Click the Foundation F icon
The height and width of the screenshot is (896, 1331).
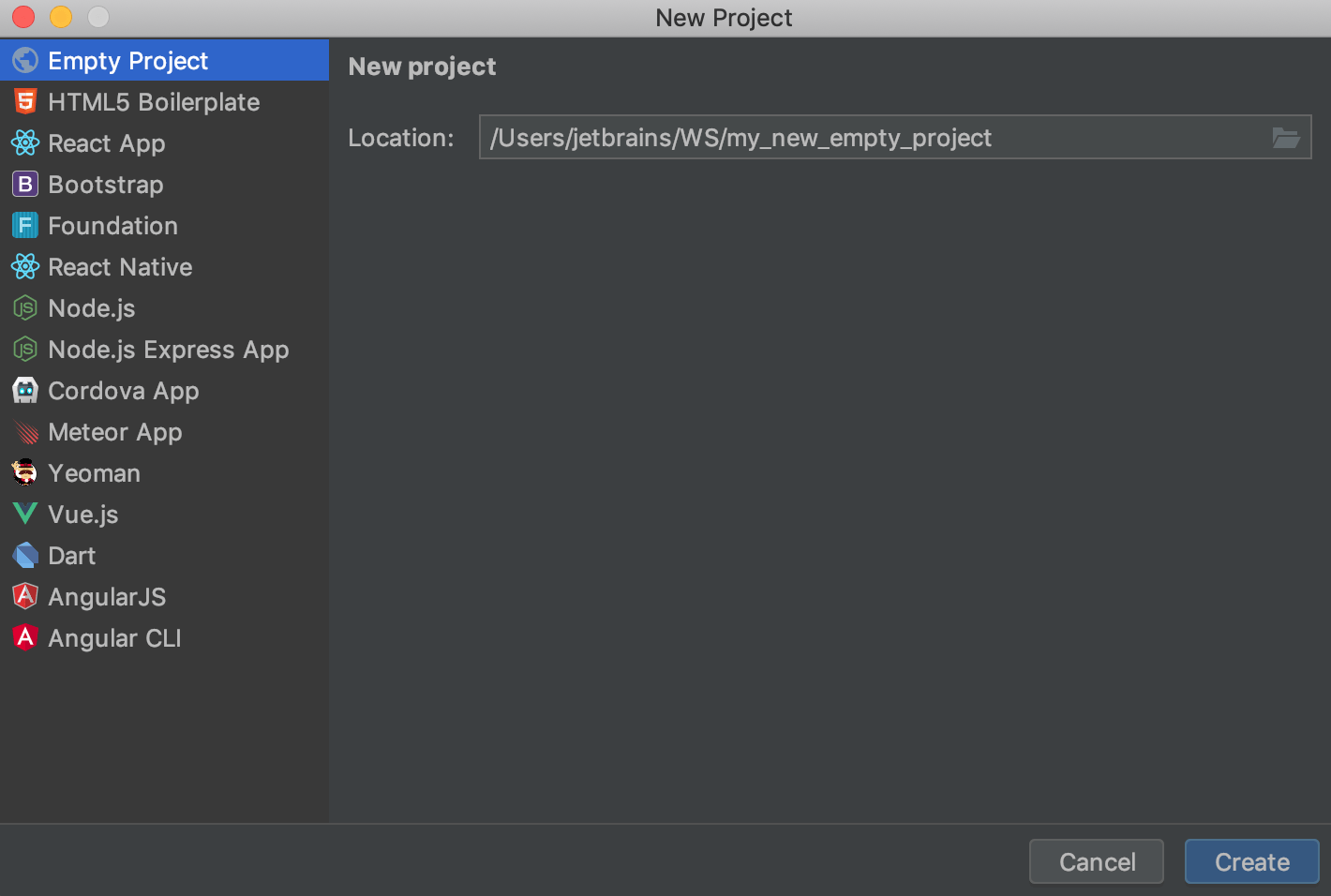coord(25,226)
